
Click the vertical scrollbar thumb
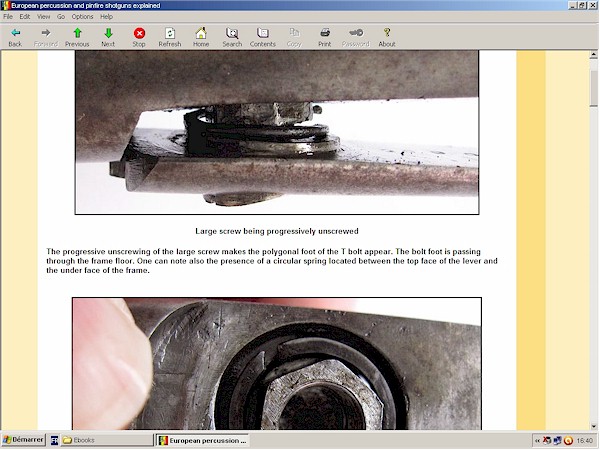[593, 88]
